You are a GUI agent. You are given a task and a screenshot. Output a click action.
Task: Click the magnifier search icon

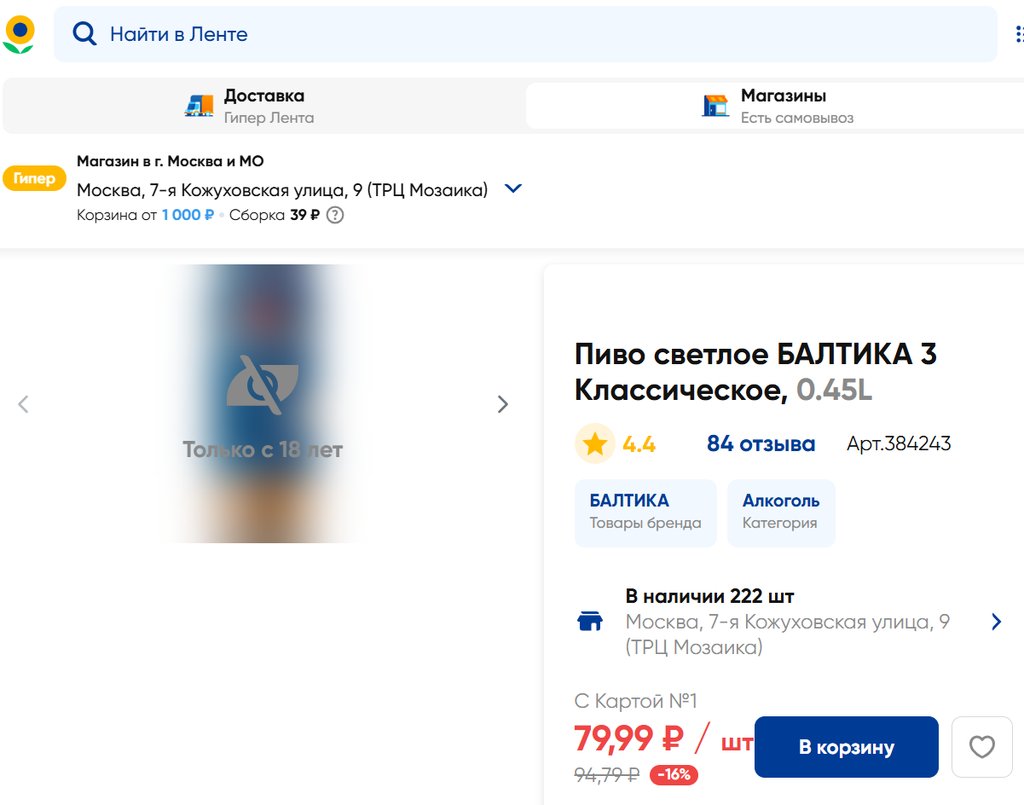click(x=85, y=34)
